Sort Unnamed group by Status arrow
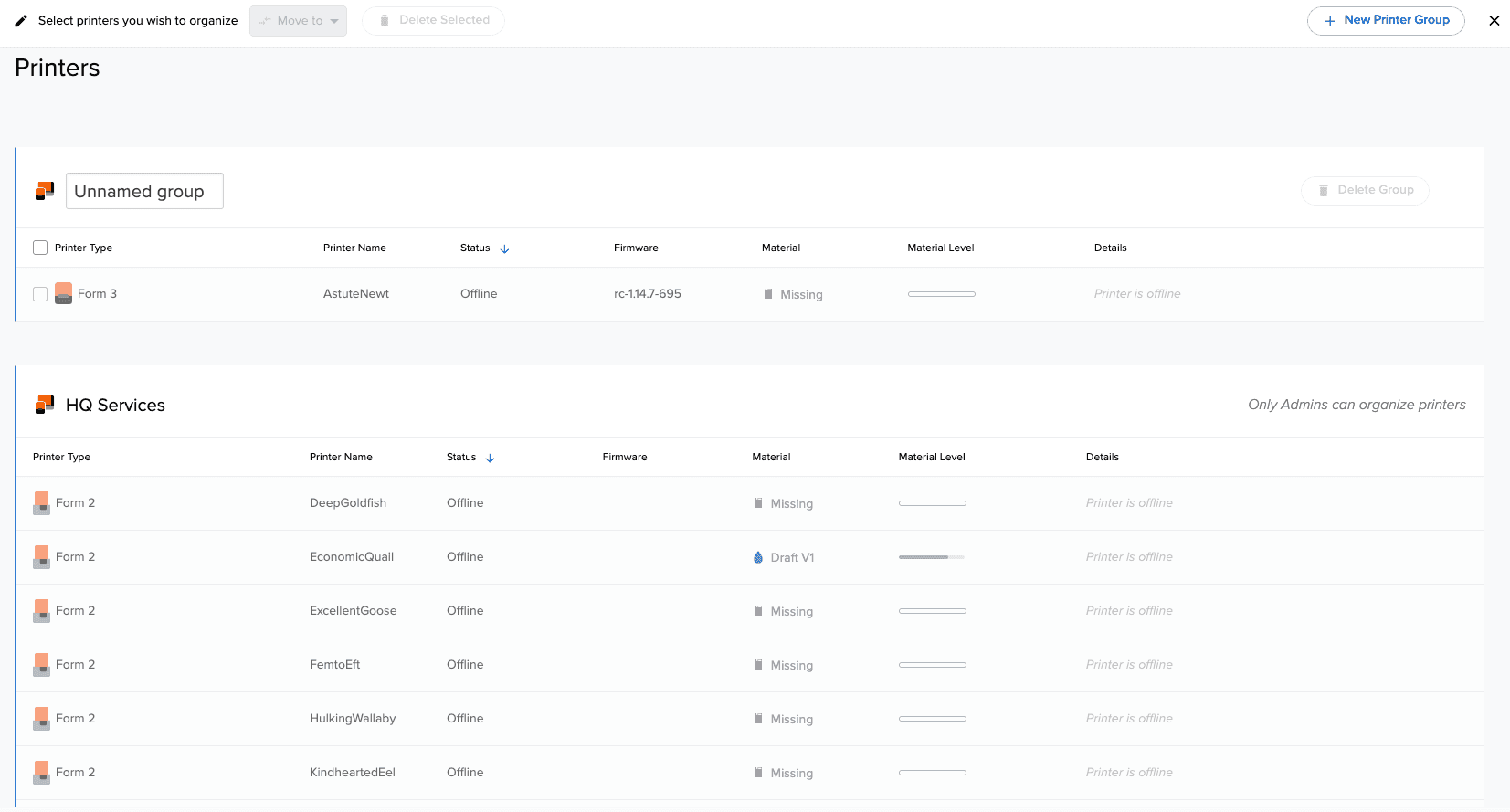1510x812 pixels. point(504,248)
